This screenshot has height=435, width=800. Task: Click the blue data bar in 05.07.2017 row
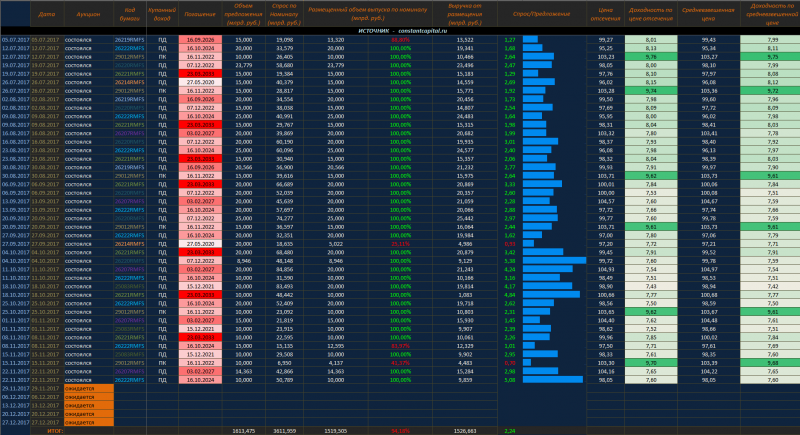pos(530,38)
